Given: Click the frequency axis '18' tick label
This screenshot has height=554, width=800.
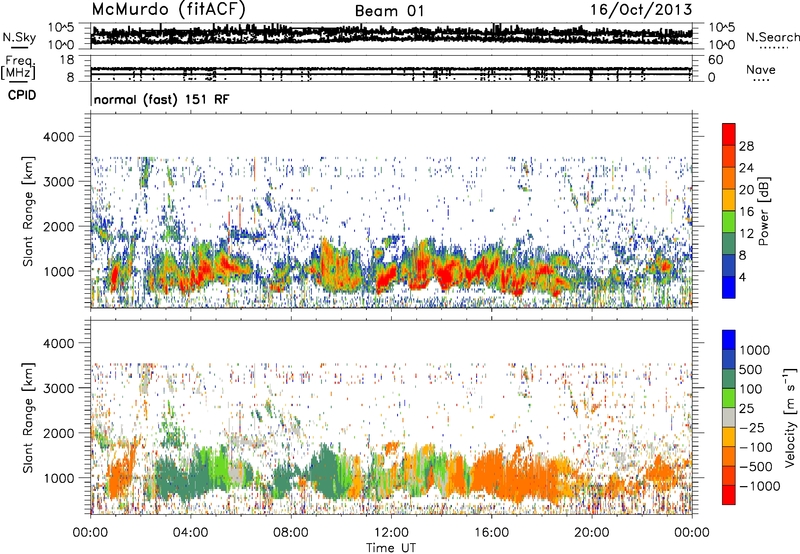Looking at the screenshot, I should [67, 60].
